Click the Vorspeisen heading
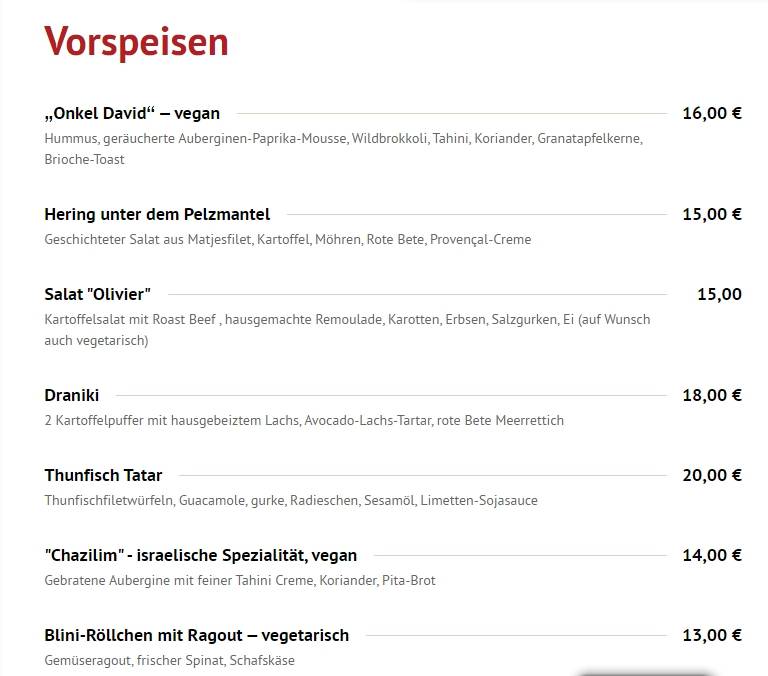768x676 pixels. click(x=136, y=42)
